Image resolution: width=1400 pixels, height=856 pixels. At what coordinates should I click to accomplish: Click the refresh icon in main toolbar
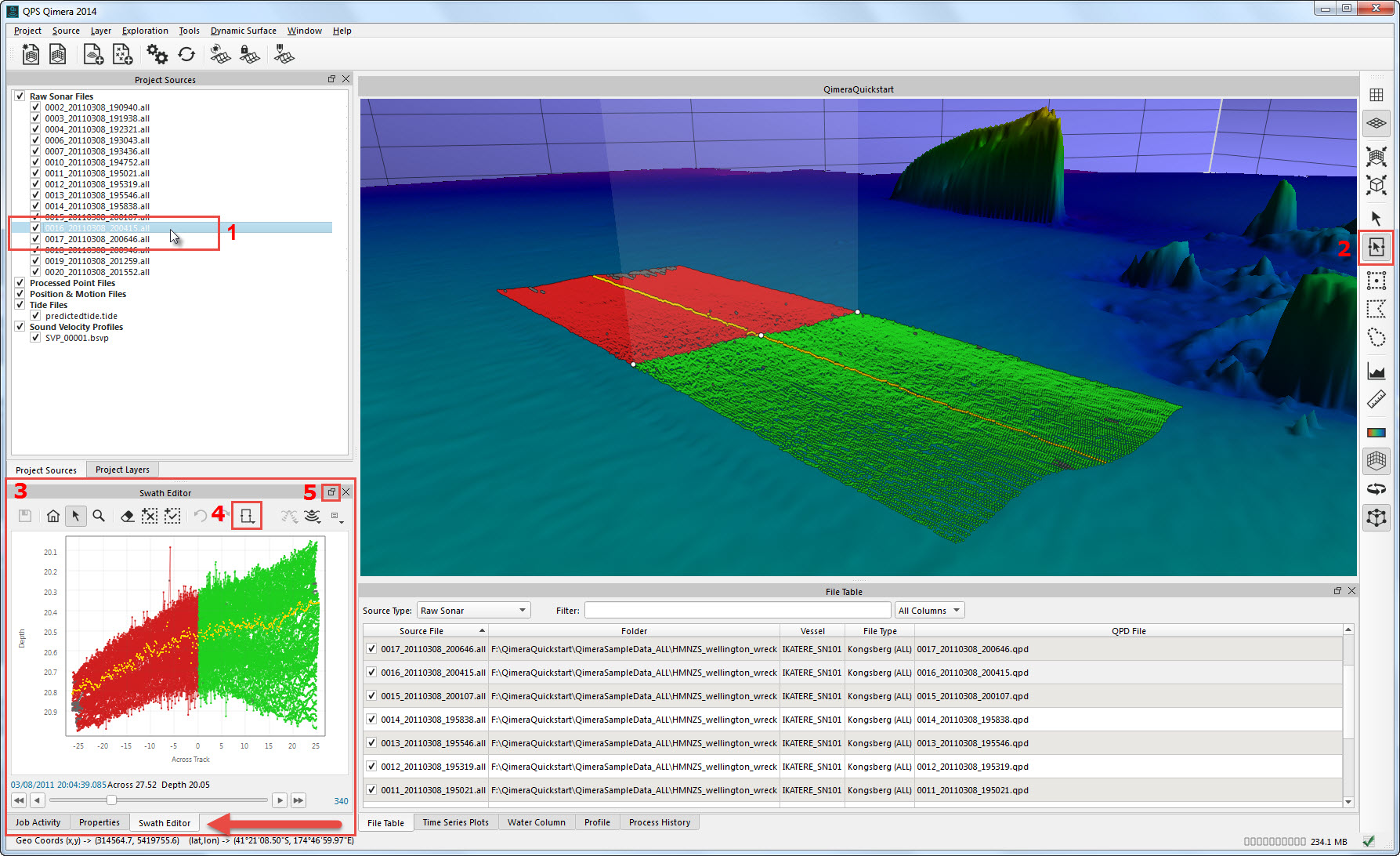pyautogui.click(x=186, y=54)
